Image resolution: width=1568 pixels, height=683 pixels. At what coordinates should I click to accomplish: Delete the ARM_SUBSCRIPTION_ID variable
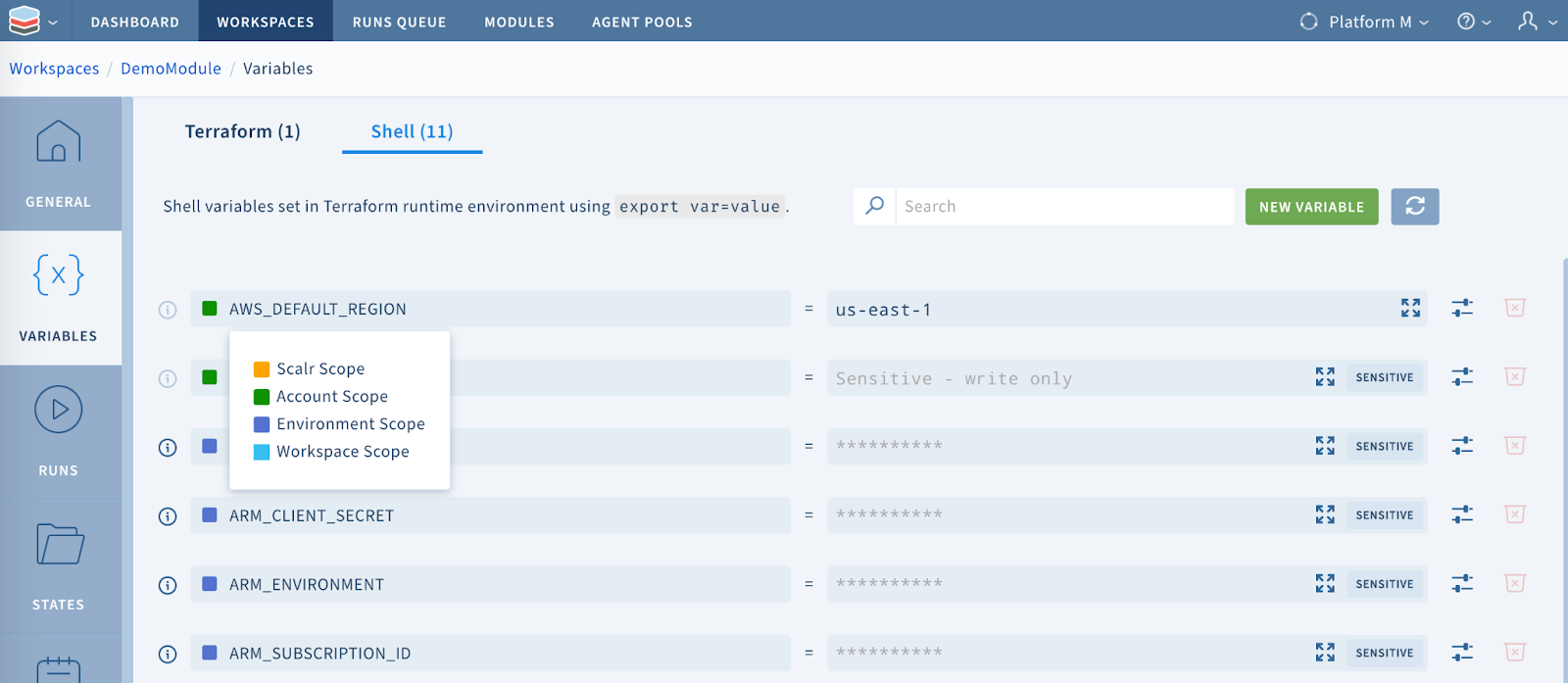pyautogui.click(x=1515, y=652)
